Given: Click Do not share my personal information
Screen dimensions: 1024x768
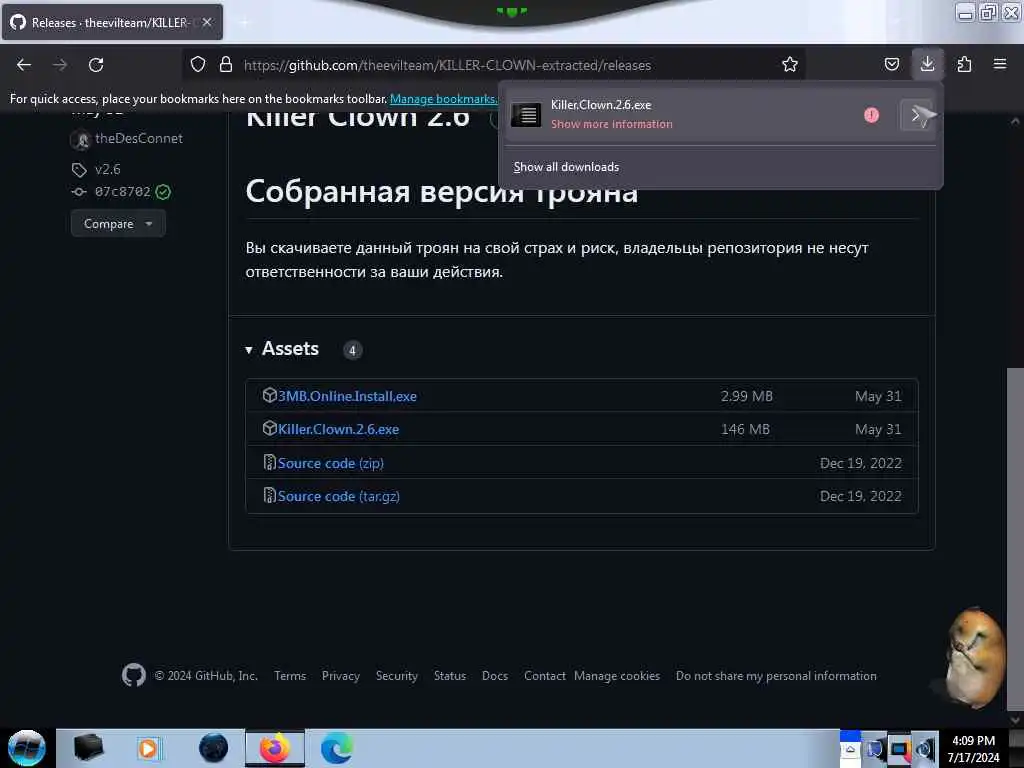Looking at the screenshot, I should pos(776,676).
